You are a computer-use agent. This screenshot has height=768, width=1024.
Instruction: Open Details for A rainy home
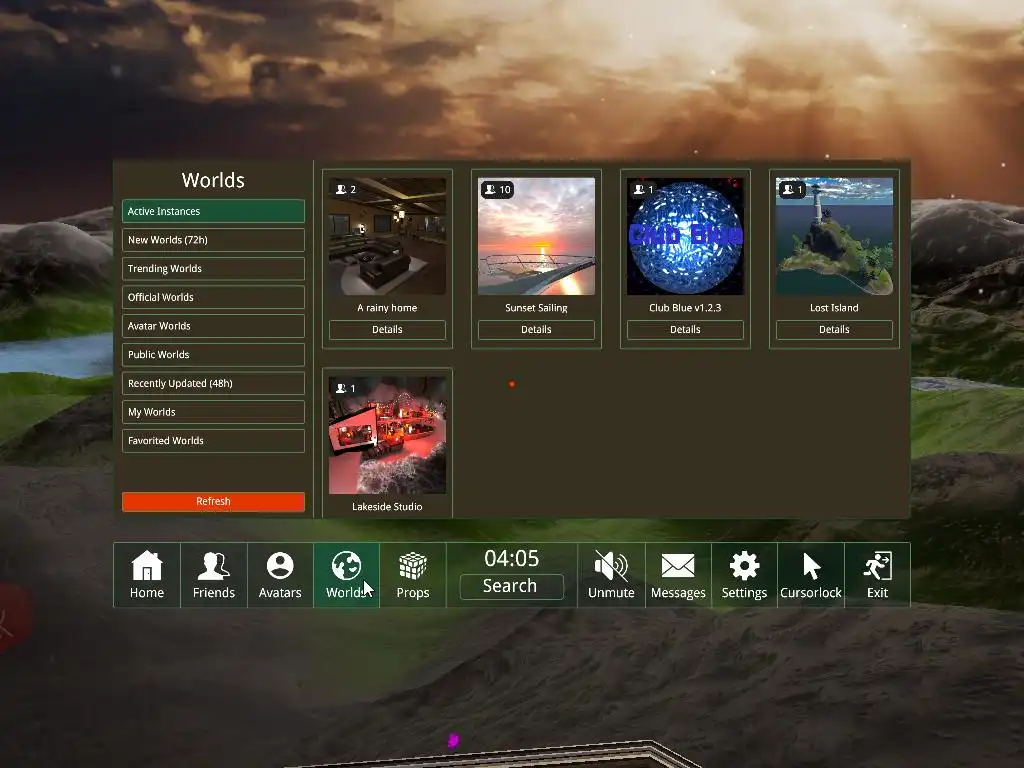387,330
